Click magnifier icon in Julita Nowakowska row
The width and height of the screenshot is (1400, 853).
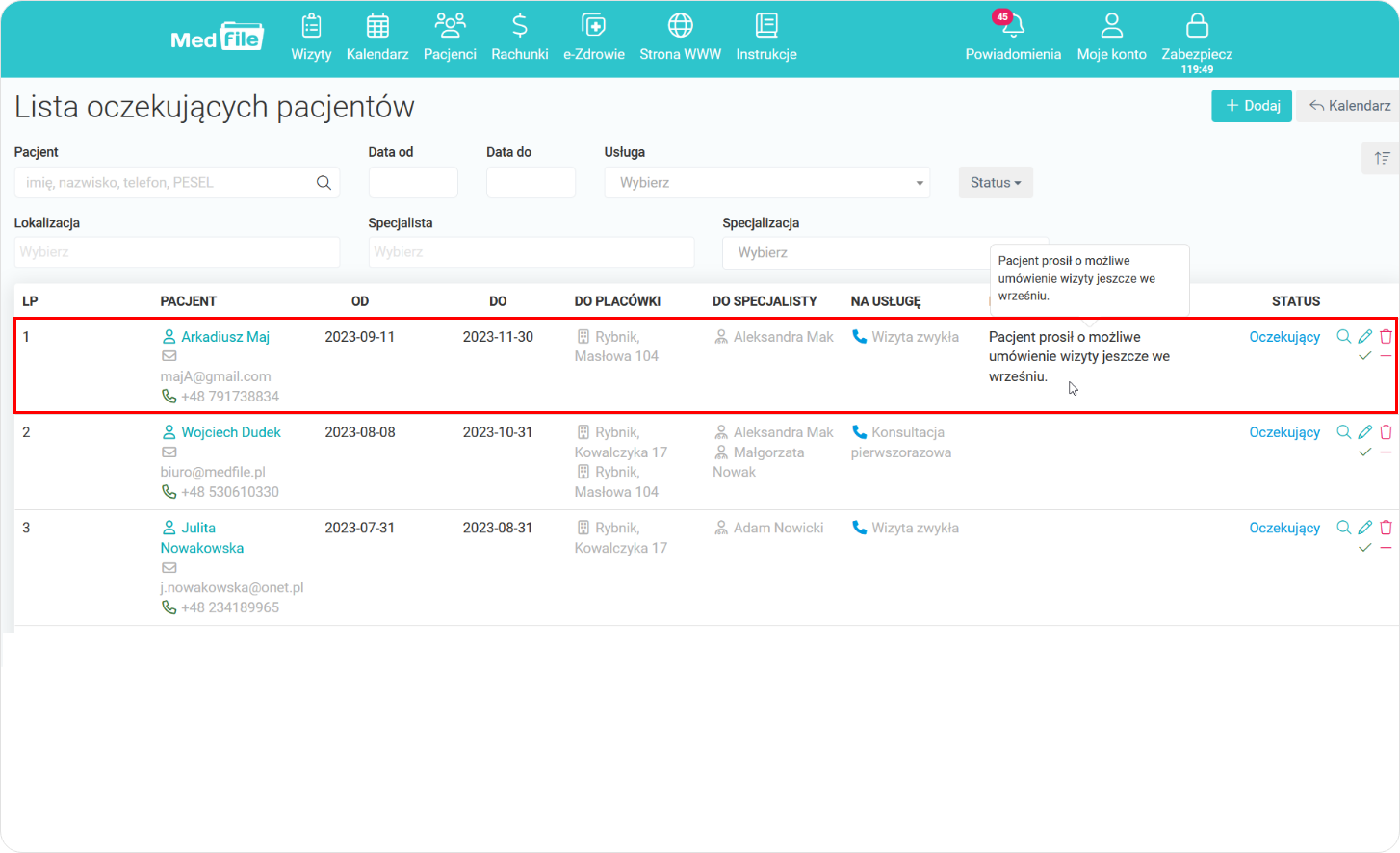tap(1344, 527)
